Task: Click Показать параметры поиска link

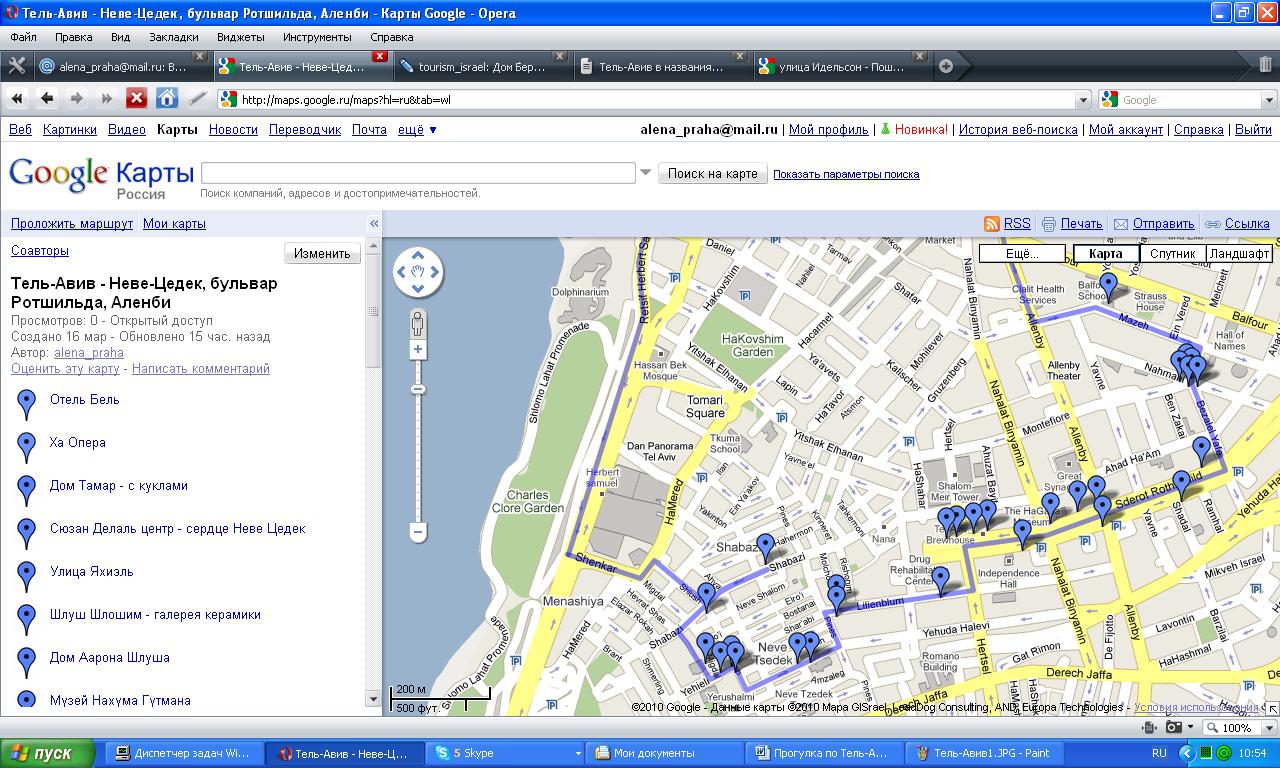Action: [x=846, y=174]
